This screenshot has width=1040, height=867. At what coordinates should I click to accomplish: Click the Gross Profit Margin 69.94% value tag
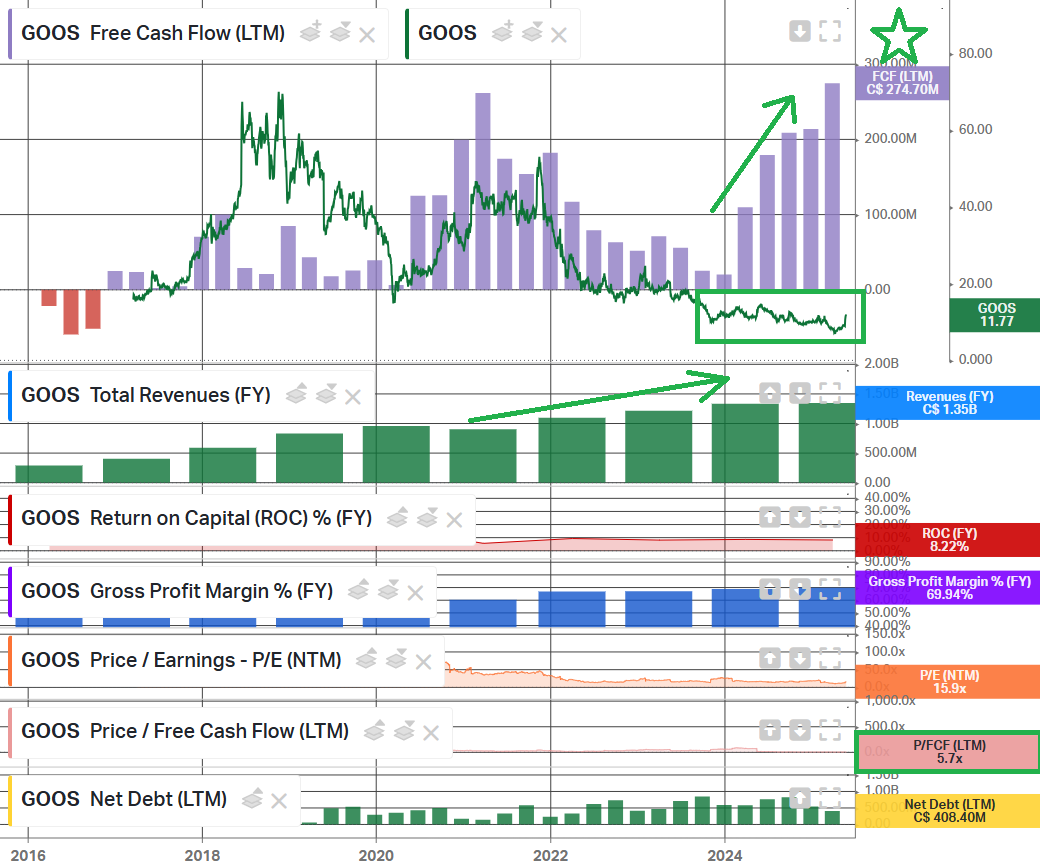click(x=948, y=588)
